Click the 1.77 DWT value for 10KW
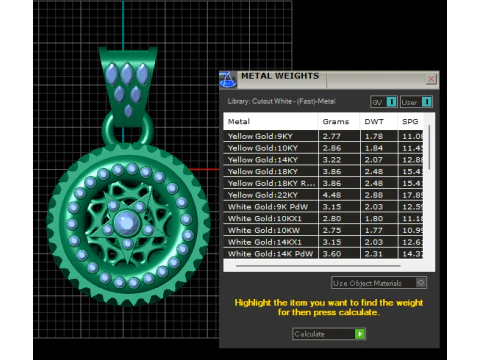480x360 pixels. 374,230
